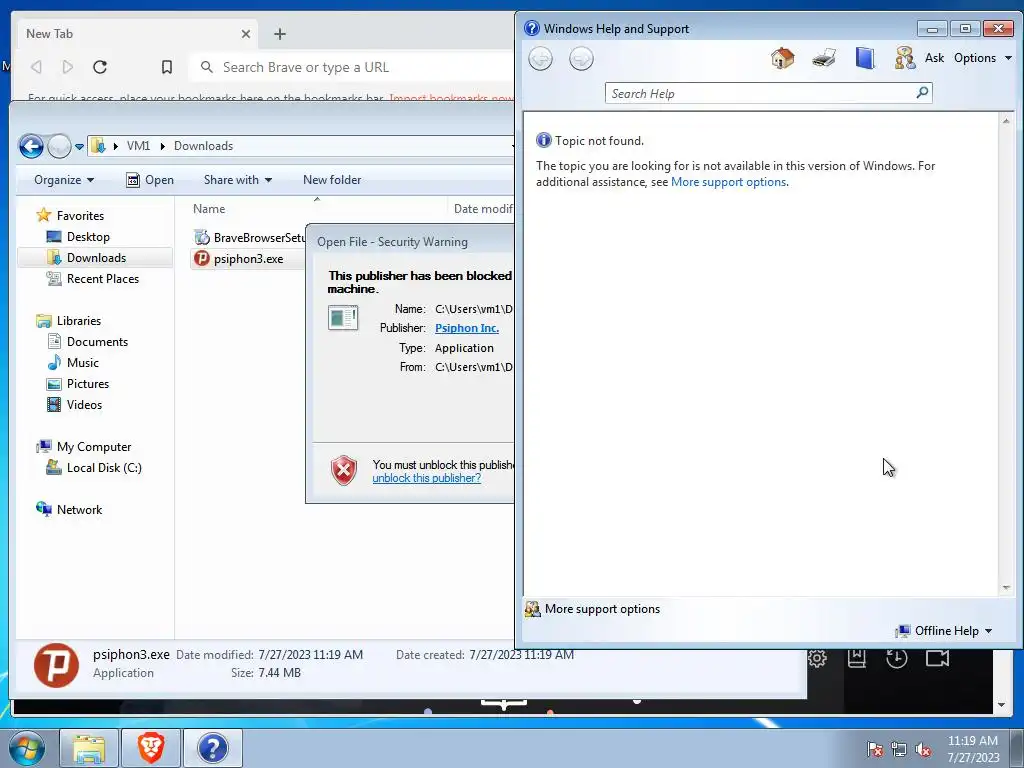The height and width of the screenshot is (768, 1024).
Task: Click the Open button in Explorer toolbar
Action: pyautogui.click(x=150, y=180)
